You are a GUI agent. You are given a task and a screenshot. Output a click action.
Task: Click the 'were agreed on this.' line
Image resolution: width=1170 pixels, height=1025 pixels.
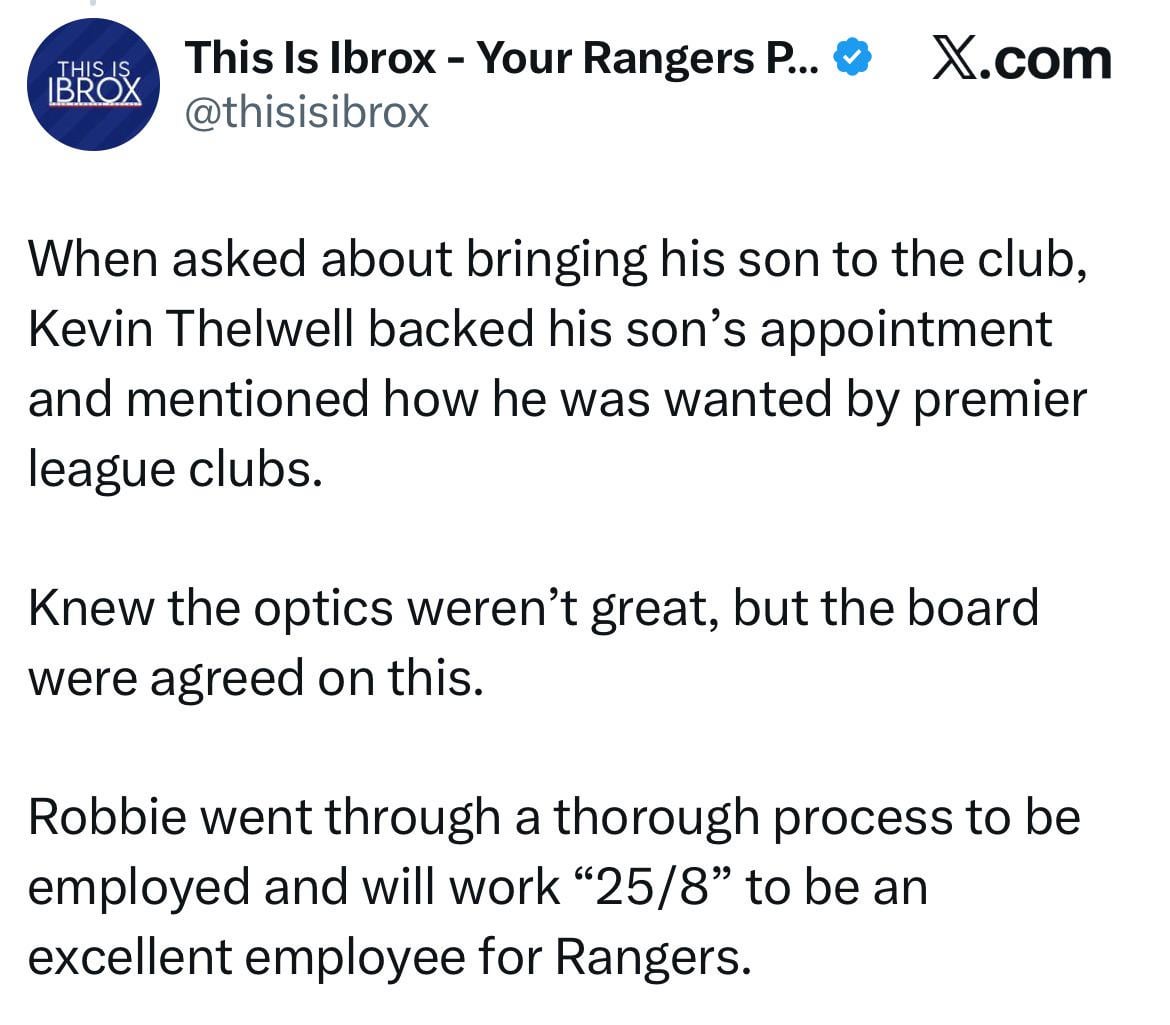pos(256,678)
